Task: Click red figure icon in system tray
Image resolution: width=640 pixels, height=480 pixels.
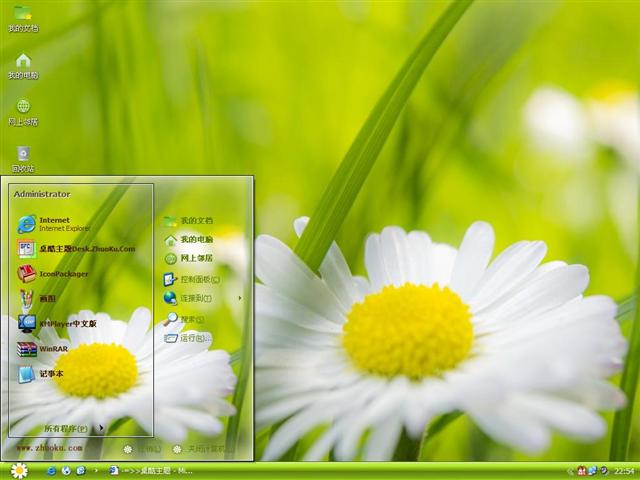Action: pos(581,471)
